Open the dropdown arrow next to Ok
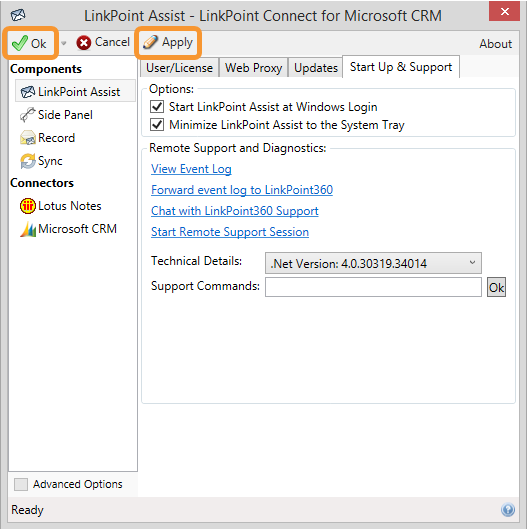The image size is (527, 529). tap(63, 43)
